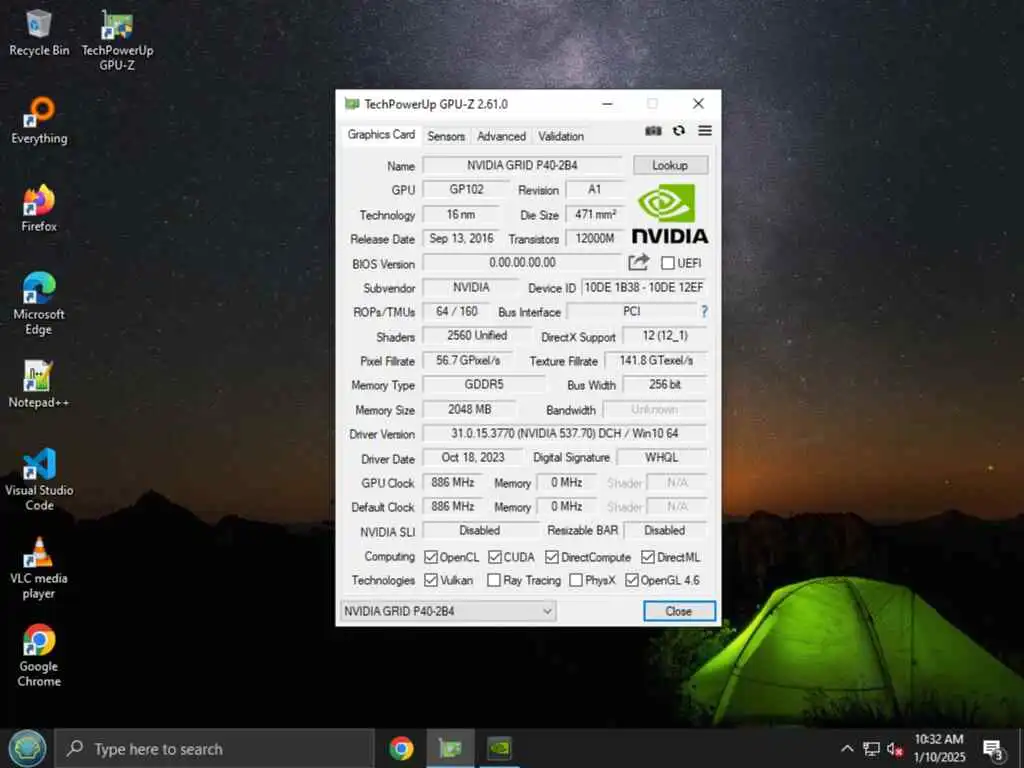Screen dimensions: 1024x768
Task: Click the Transistors value 12000M
Action: (595, 238)
